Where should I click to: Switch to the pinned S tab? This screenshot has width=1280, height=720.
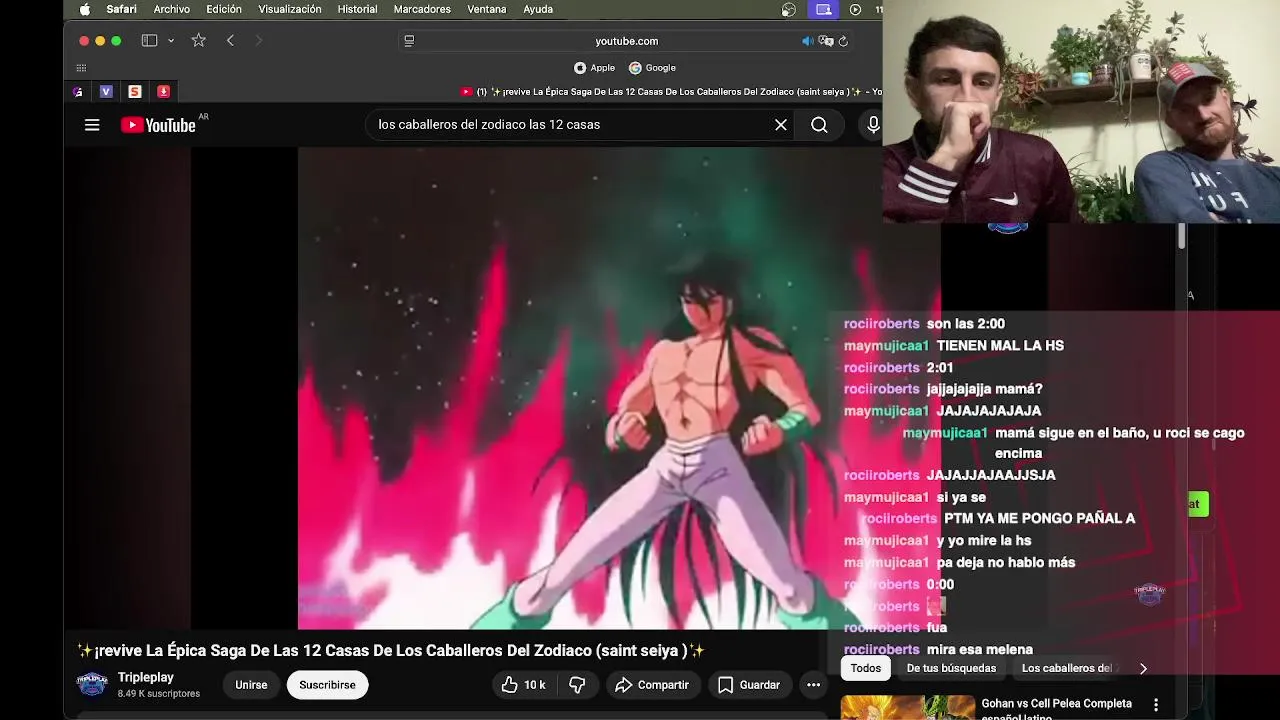click(x=135, y=92)
